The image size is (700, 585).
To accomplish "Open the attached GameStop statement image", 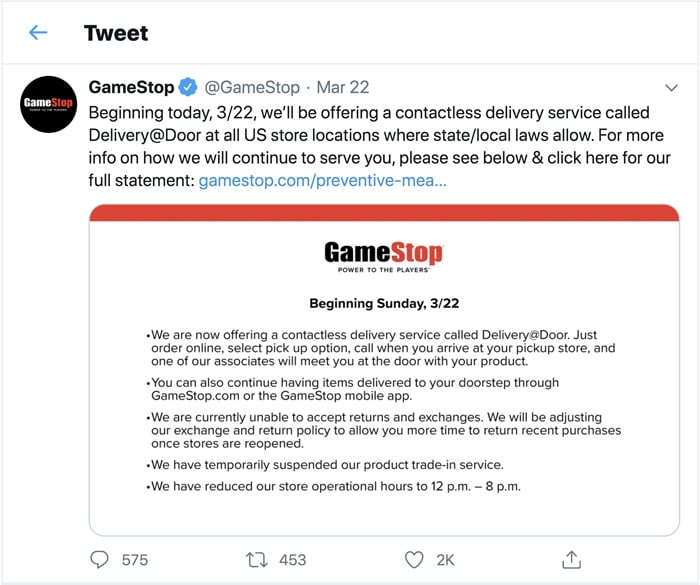I will (384, 420).
